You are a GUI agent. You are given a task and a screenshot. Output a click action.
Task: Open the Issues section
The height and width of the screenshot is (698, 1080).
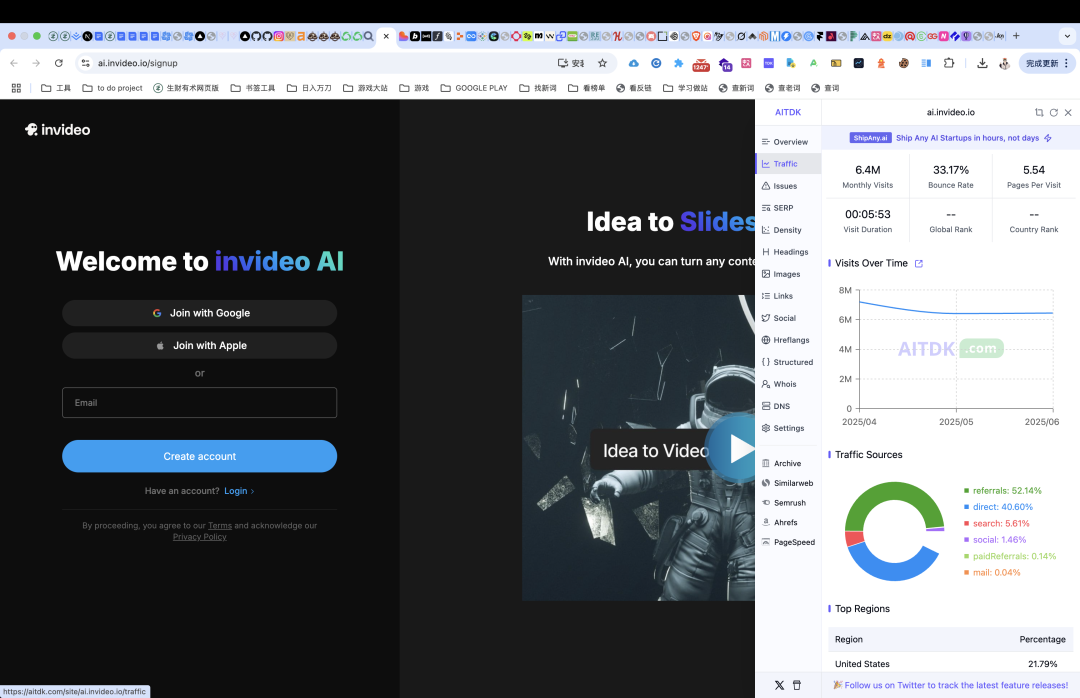(x=788, y=186)
